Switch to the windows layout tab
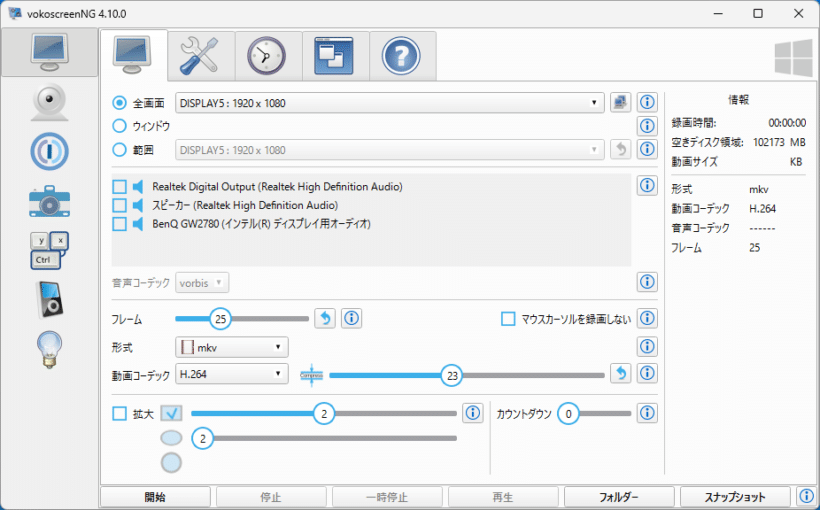Image resolution: width=820 pixels, height=510 pixels. [335, 55]
